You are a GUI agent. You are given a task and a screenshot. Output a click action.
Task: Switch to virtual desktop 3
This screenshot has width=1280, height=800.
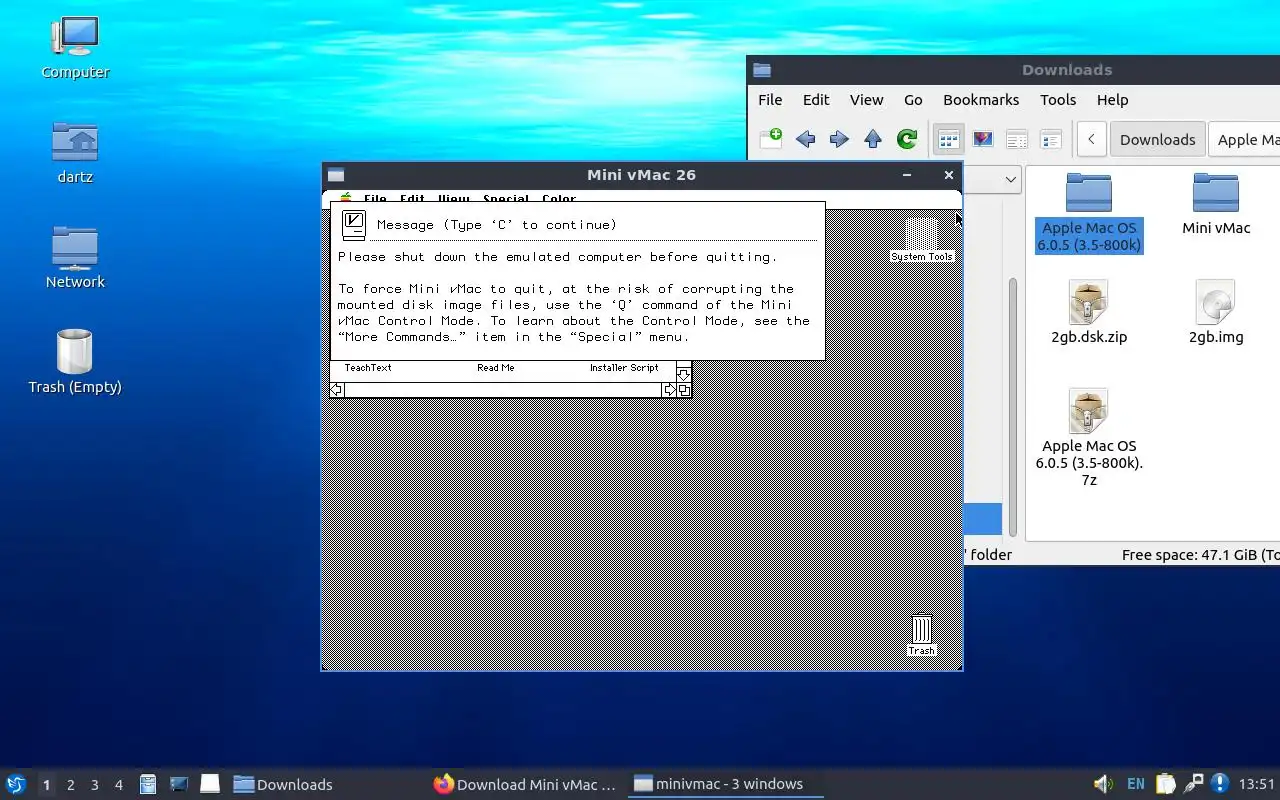click(94, 785)
